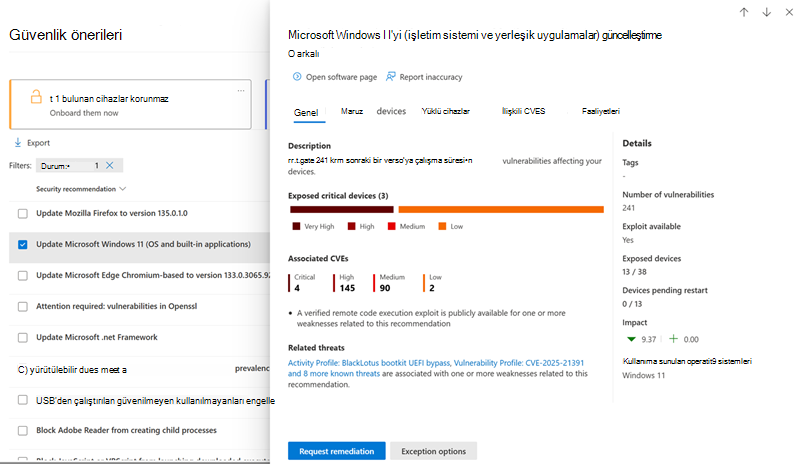Screen dimensions: 800x464
Task: Click Exposed devices value 13 / 38
Action: (x=634, y=272)
